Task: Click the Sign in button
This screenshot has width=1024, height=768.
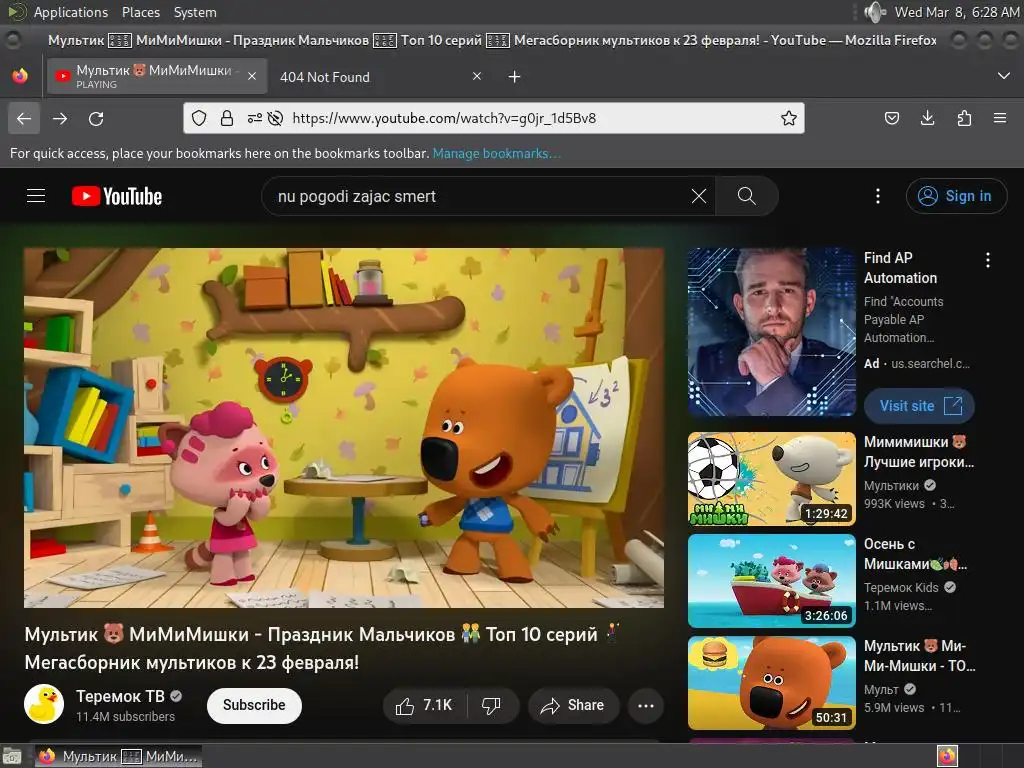Action: click(956, 196)
